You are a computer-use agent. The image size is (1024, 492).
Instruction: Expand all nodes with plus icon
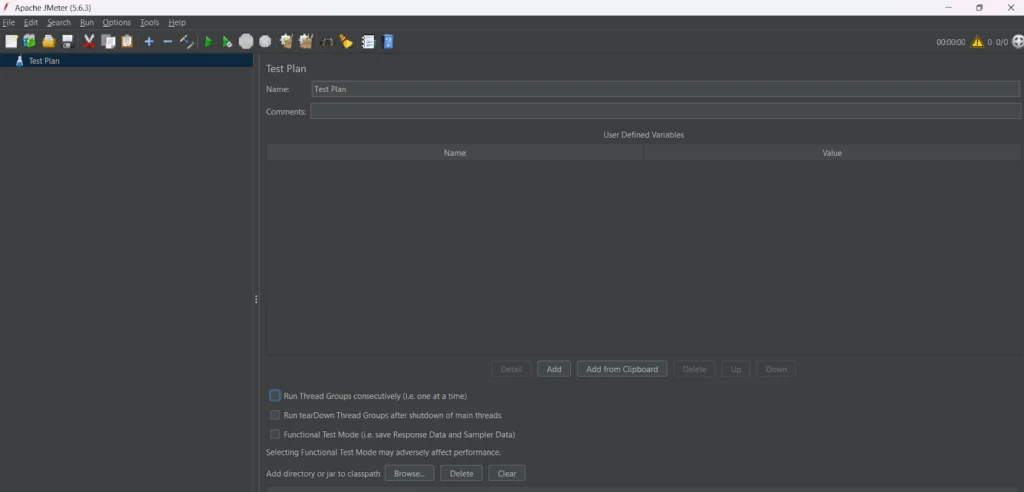(149, 42)
